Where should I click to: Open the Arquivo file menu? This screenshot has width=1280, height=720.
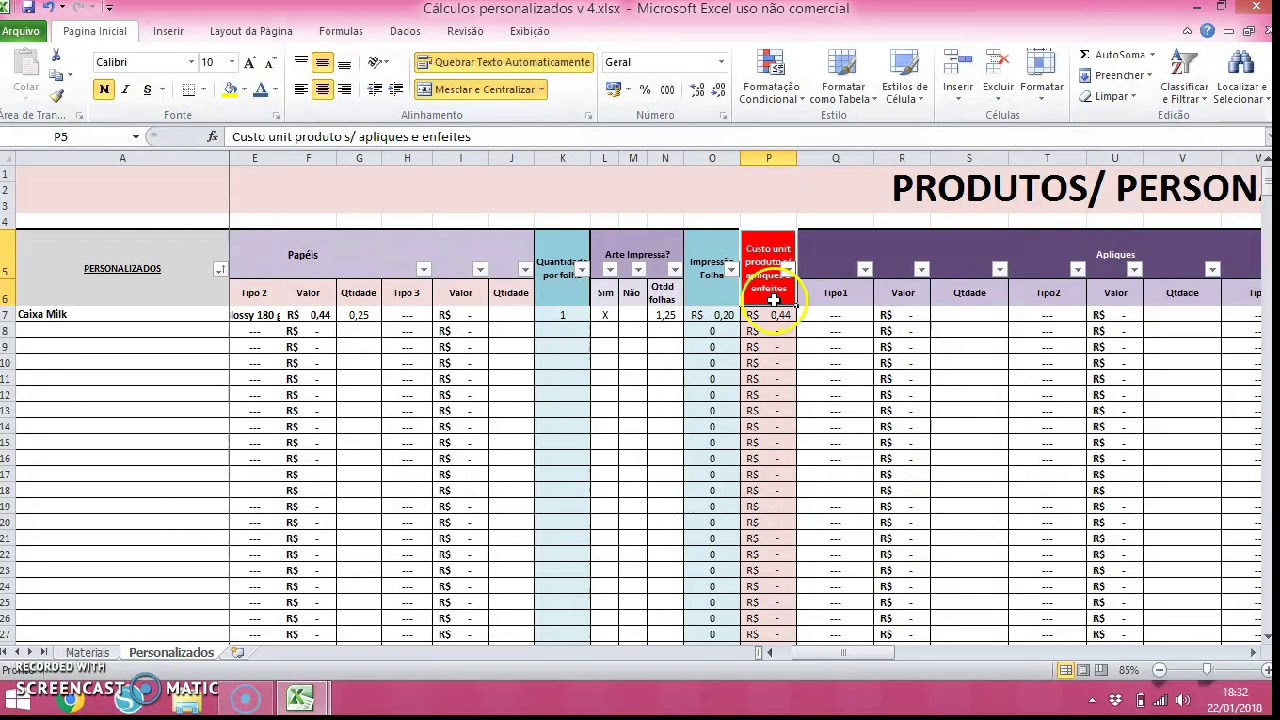(21, 31)
